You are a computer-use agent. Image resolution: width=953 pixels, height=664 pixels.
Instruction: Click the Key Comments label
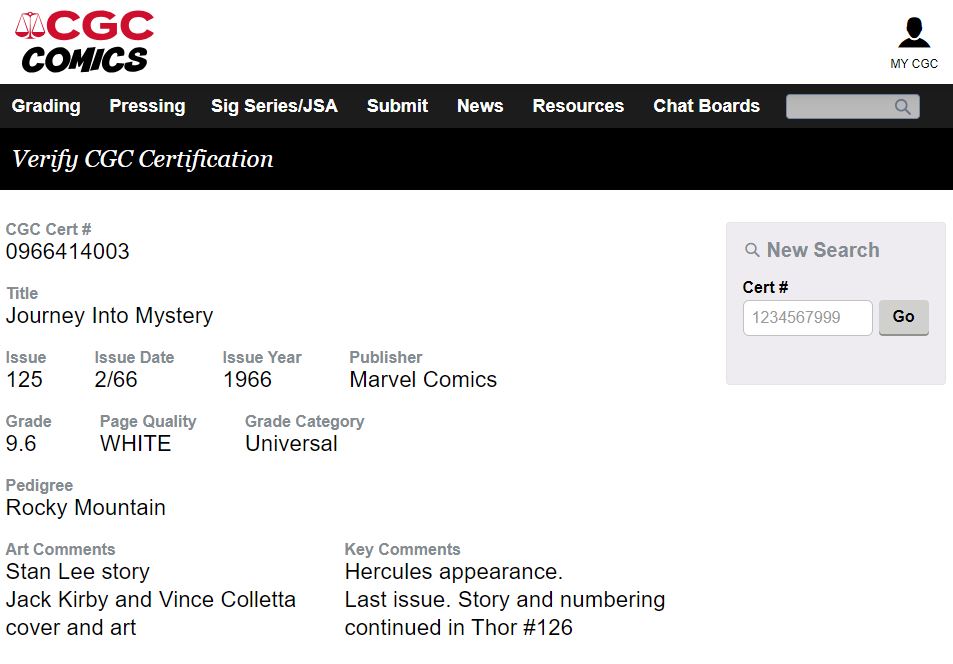[x=402, y=549]
